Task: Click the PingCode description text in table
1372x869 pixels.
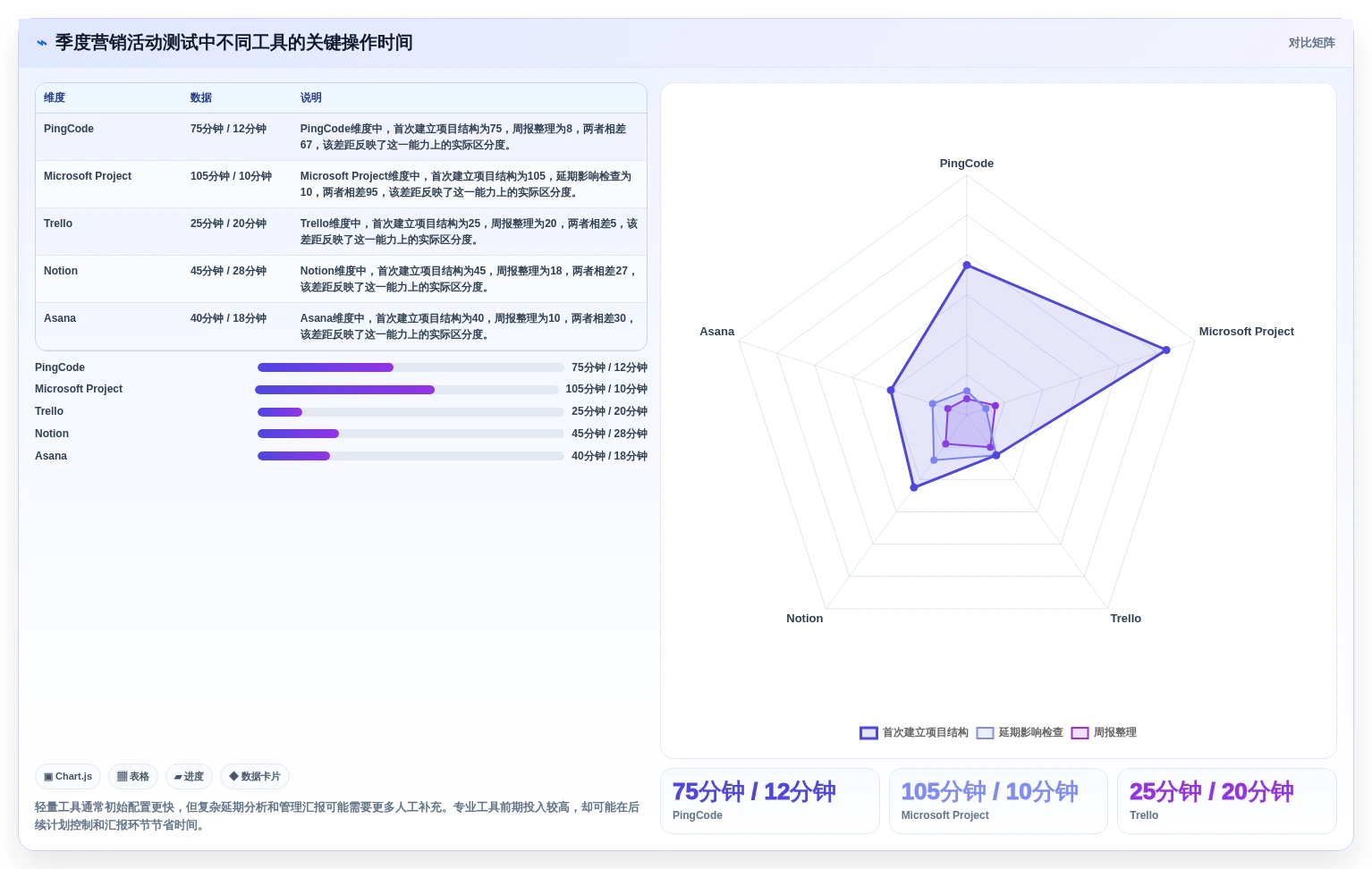Action: pos(463,137)
